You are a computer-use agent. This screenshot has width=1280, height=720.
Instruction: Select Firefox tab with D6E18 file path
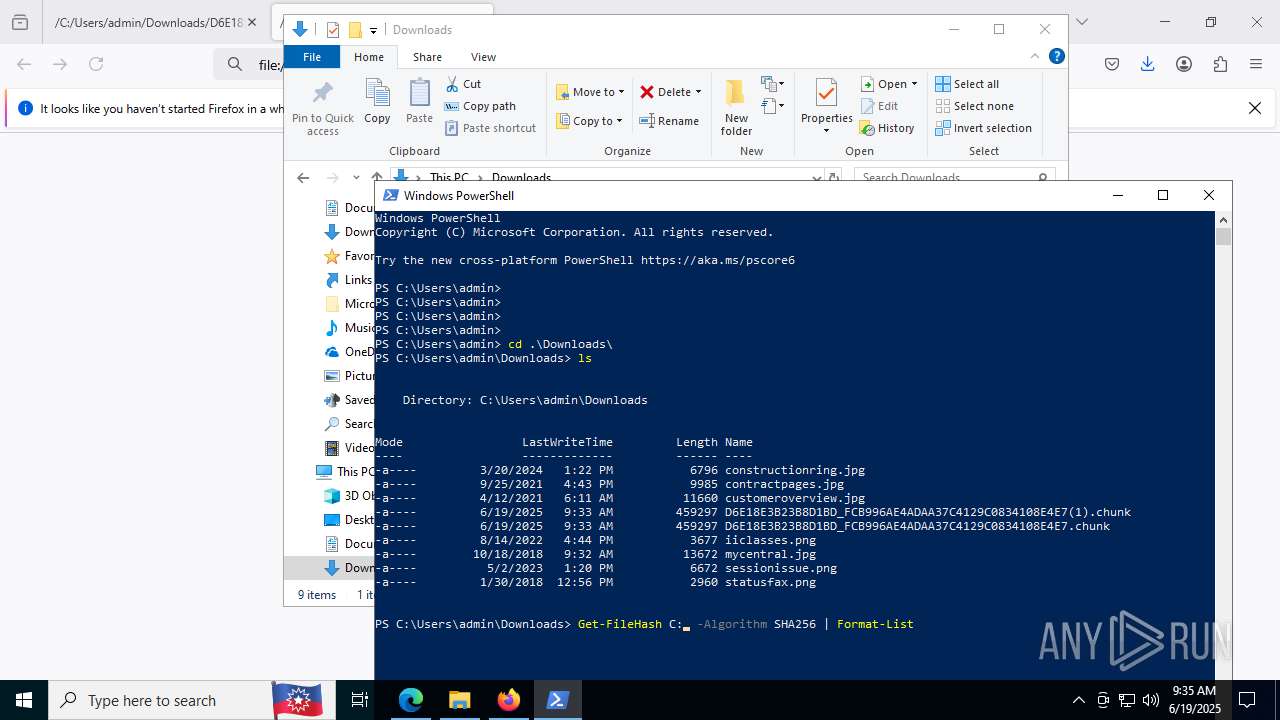pos(157,22)
